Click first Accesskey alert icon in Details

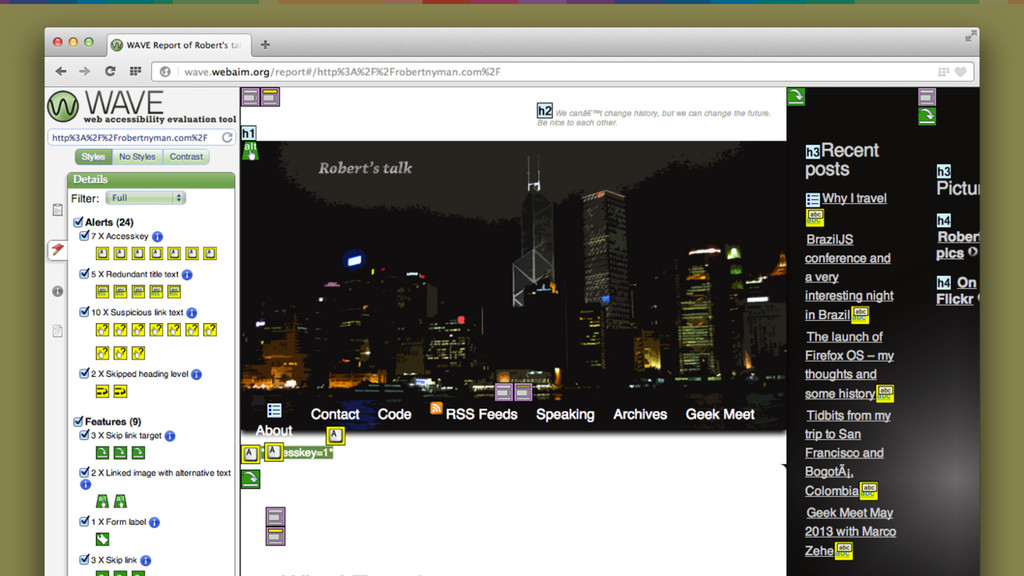click(x=103, y=253)
